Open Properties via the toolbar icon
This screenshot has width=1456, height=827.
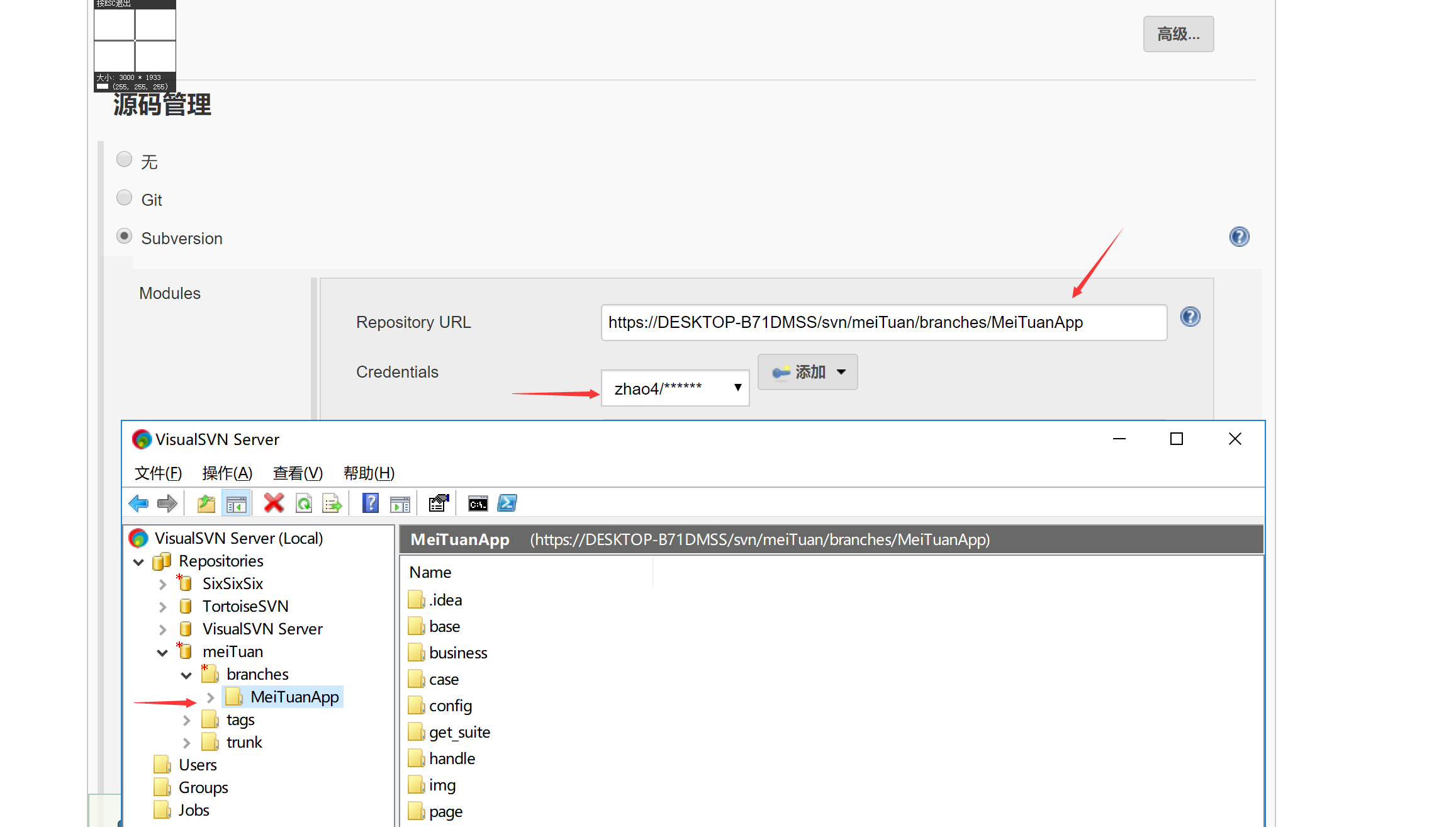437,503
